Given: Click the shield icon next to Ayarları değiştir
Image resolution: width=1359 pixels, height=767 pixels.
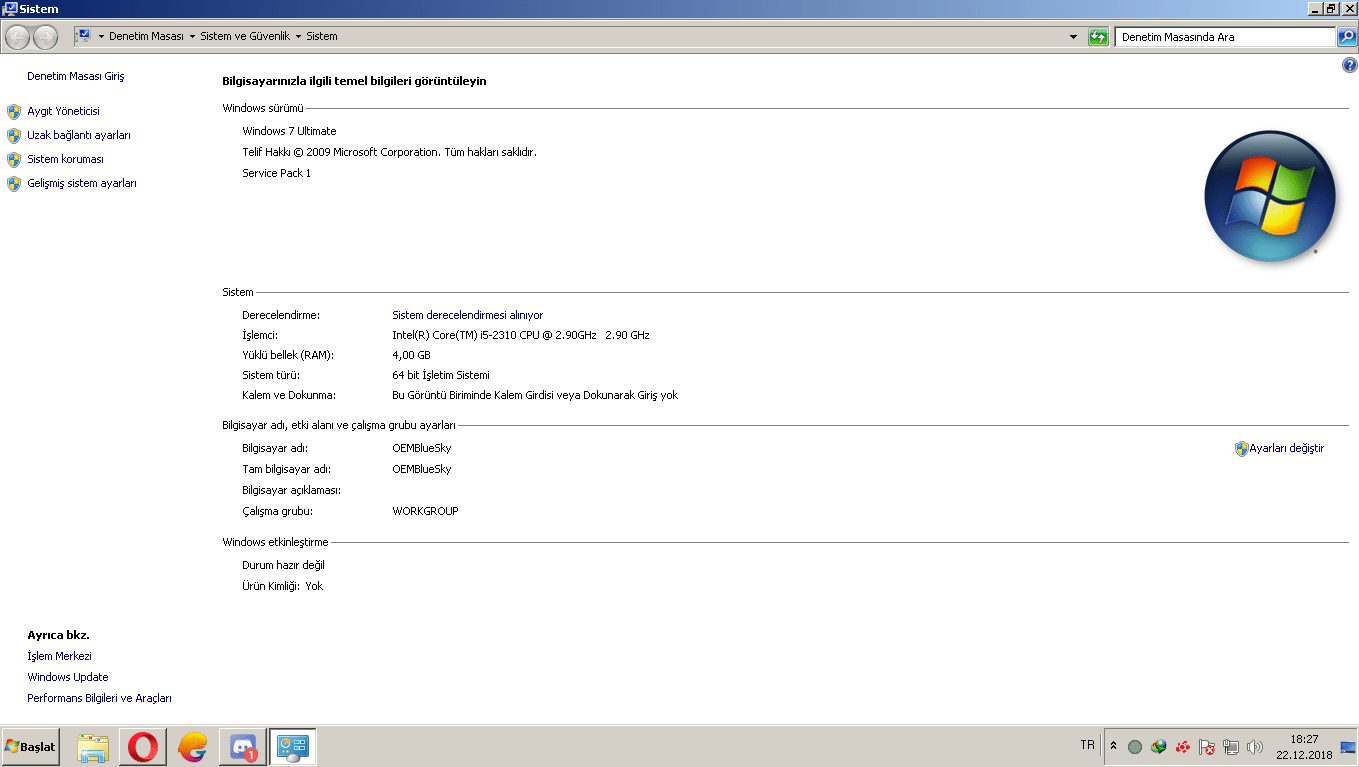Looking at the screenshot, I should (1242, 449).
